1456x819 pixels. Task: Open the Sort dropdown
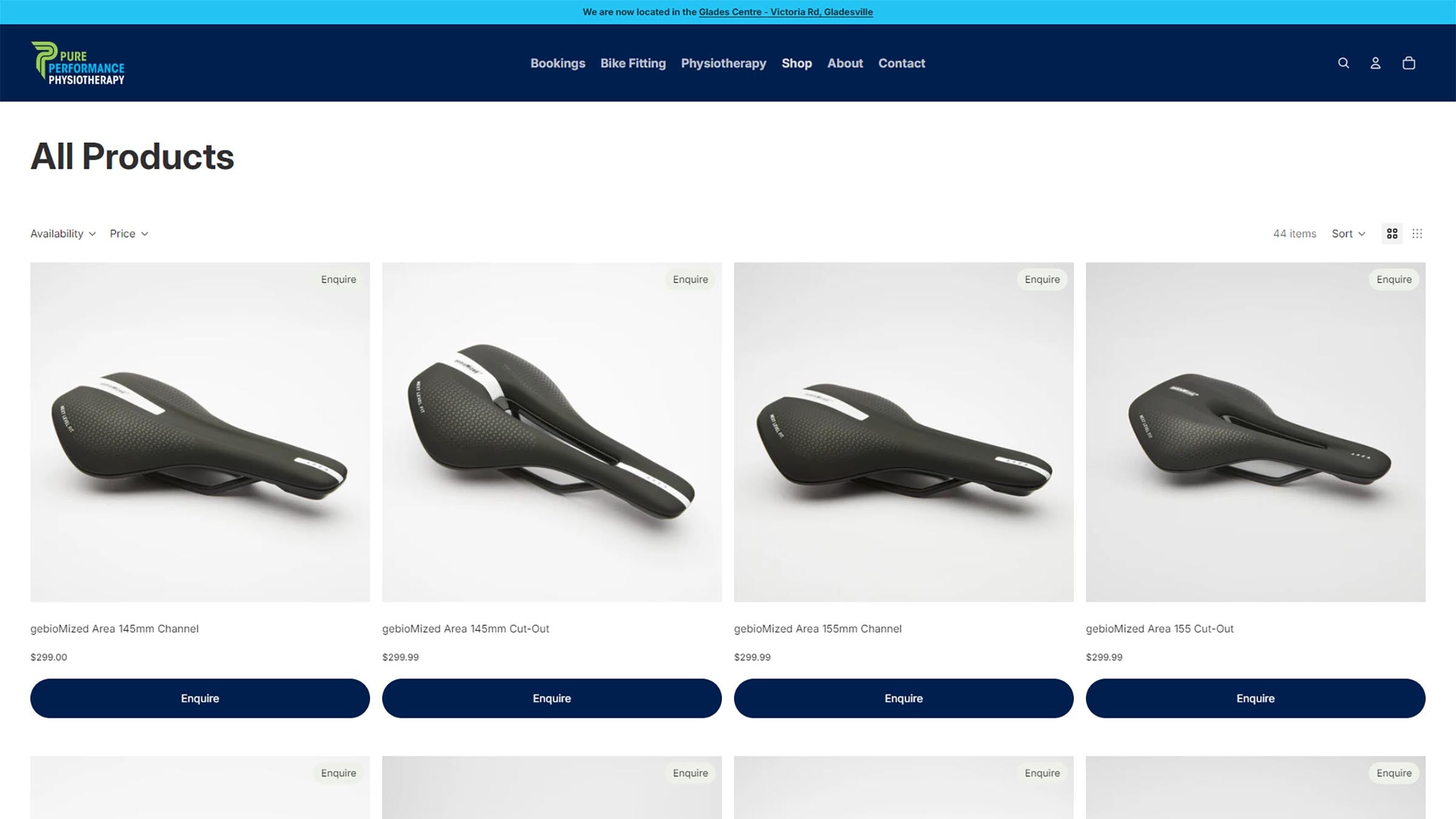pyautogui.click(x=1348, y=234)
